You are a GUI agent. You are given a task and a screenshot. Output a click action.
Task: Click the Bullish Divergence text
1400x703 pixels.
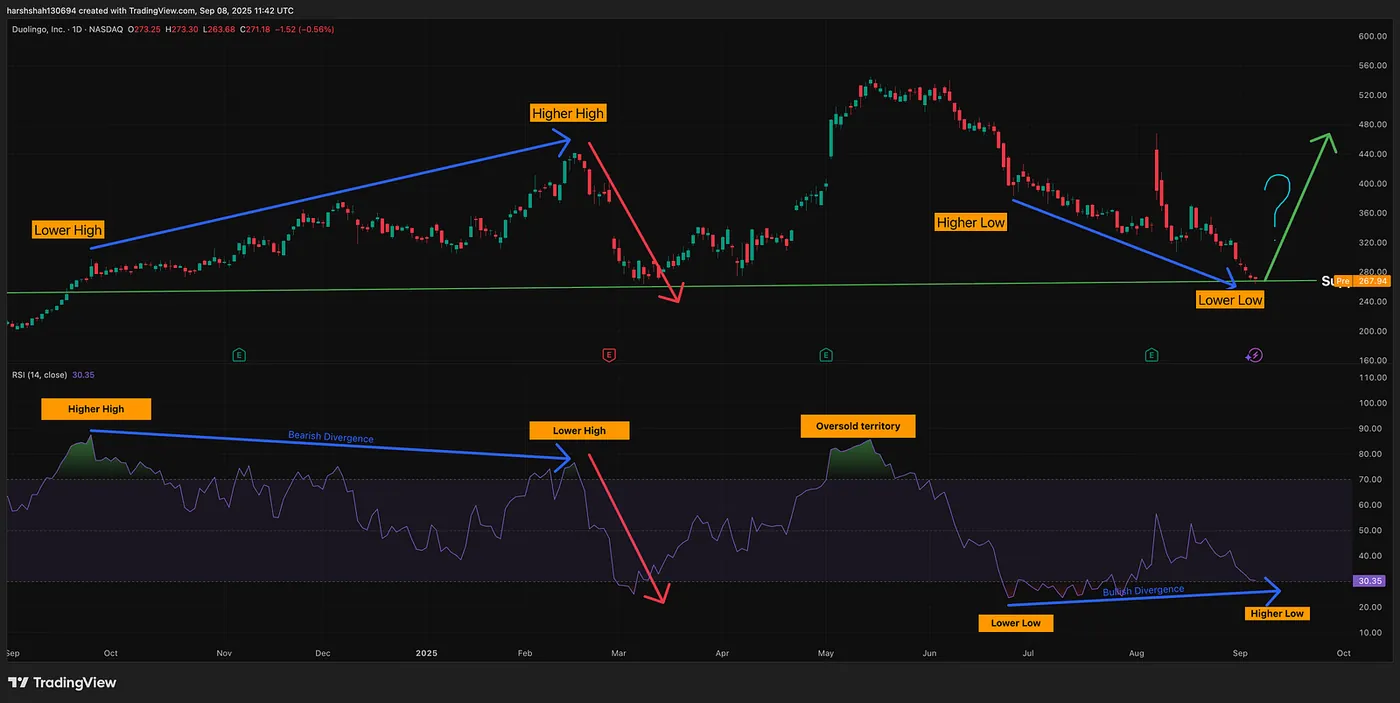1143,591
